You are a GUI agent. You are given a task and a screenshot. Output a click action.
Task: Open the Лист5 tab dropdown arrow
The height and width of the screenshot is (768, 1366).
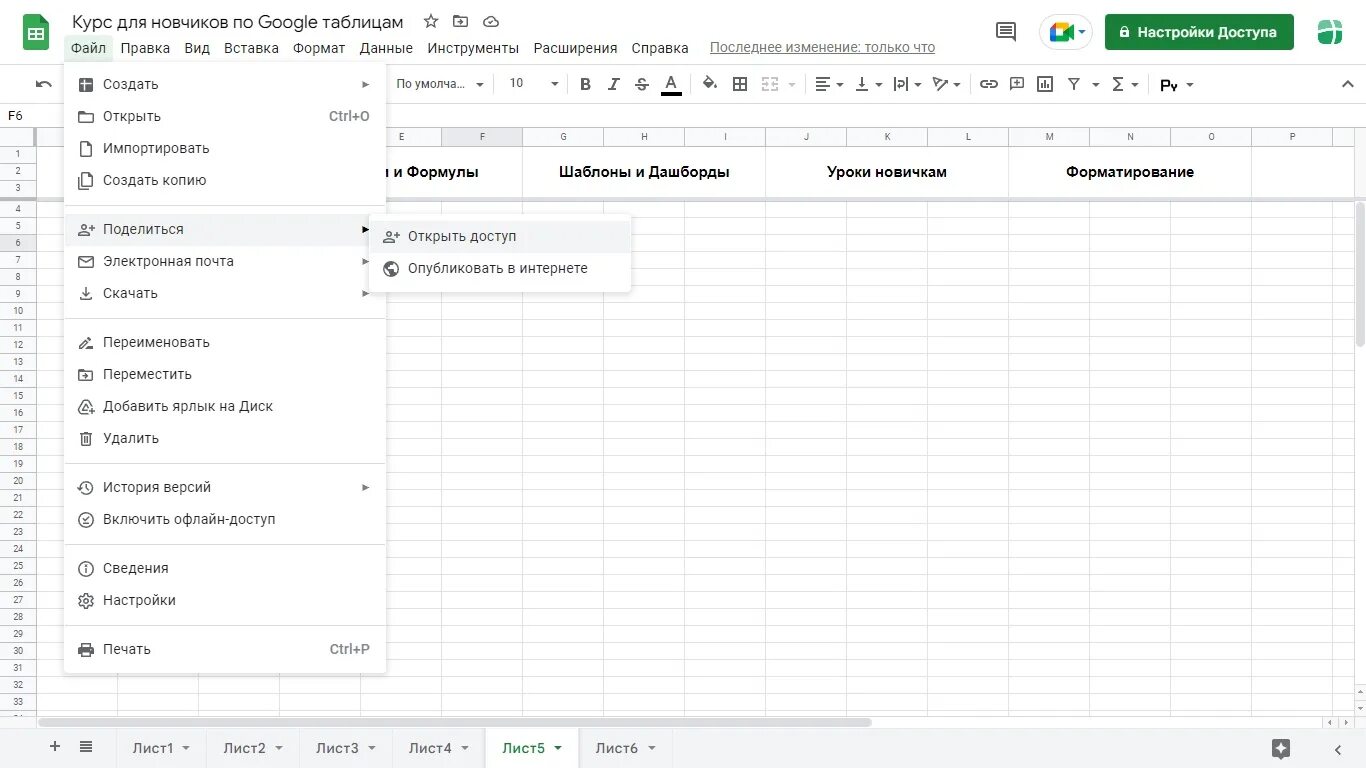pyautogui.click(x=558, y=748)
